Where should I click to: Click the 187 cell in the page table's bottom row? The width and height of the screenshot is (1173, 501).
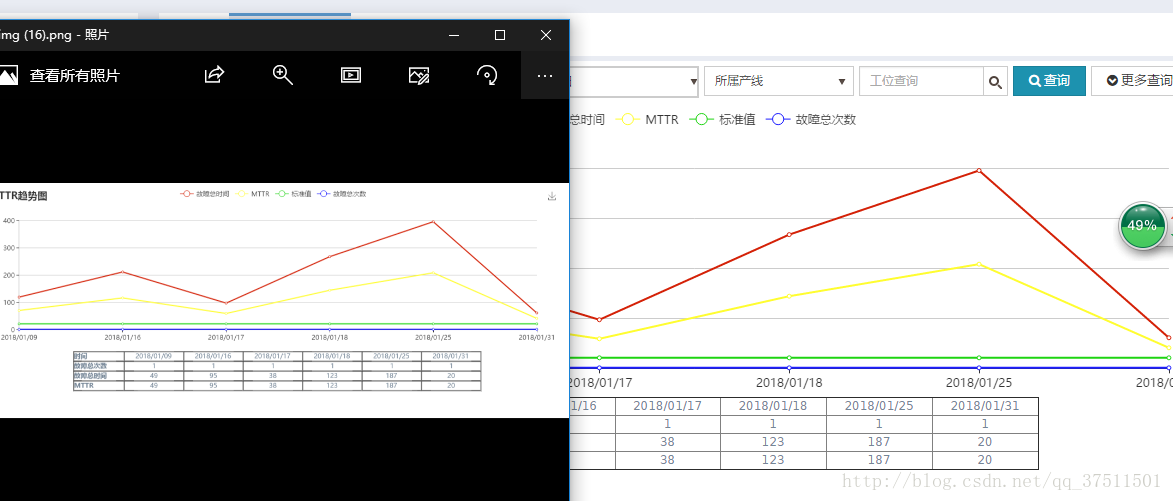pyautogui.click(x=879, y=461)
